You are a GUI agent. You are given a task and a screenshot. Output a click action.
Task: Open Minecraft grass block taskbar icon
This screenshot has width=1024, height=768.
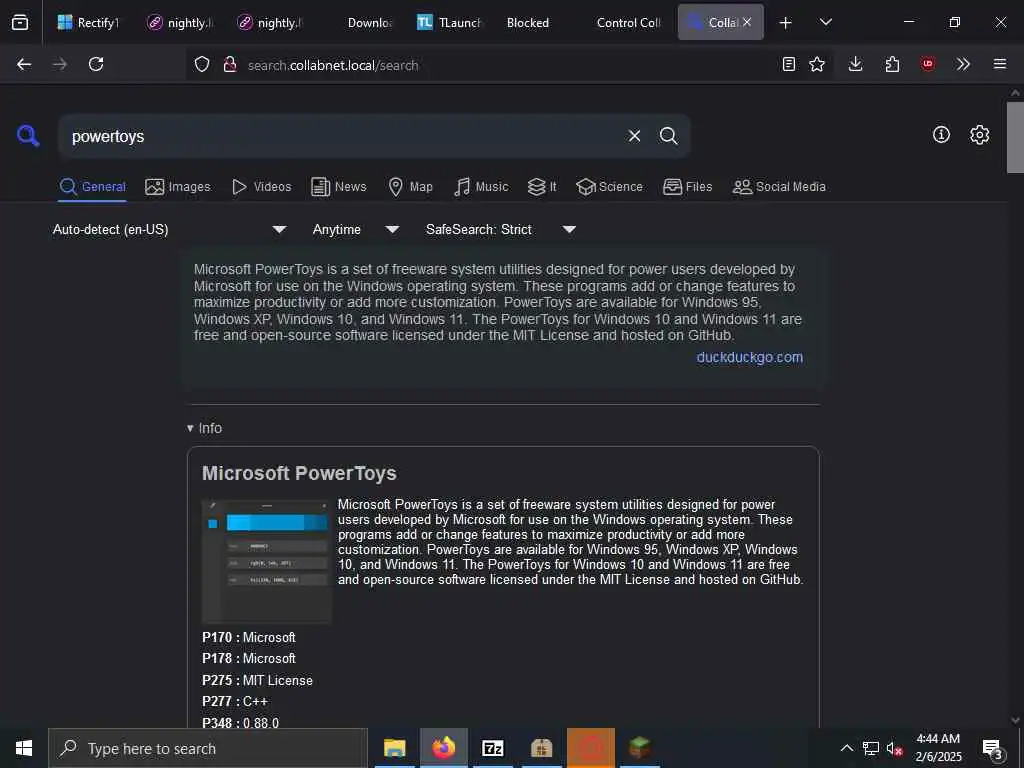[x=639, y=748]
